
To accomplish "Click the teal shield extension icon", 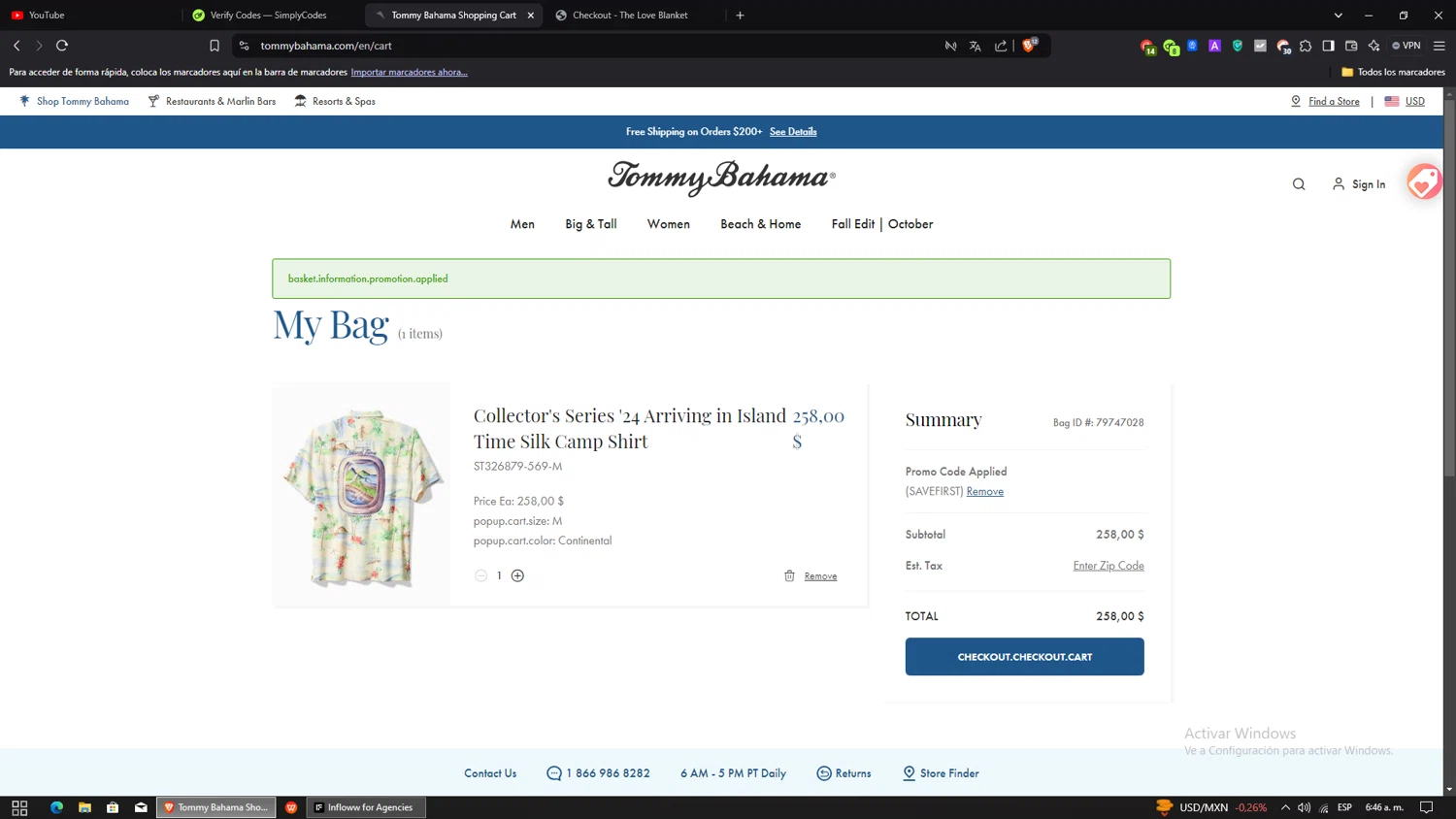I will pos(1238,46).
